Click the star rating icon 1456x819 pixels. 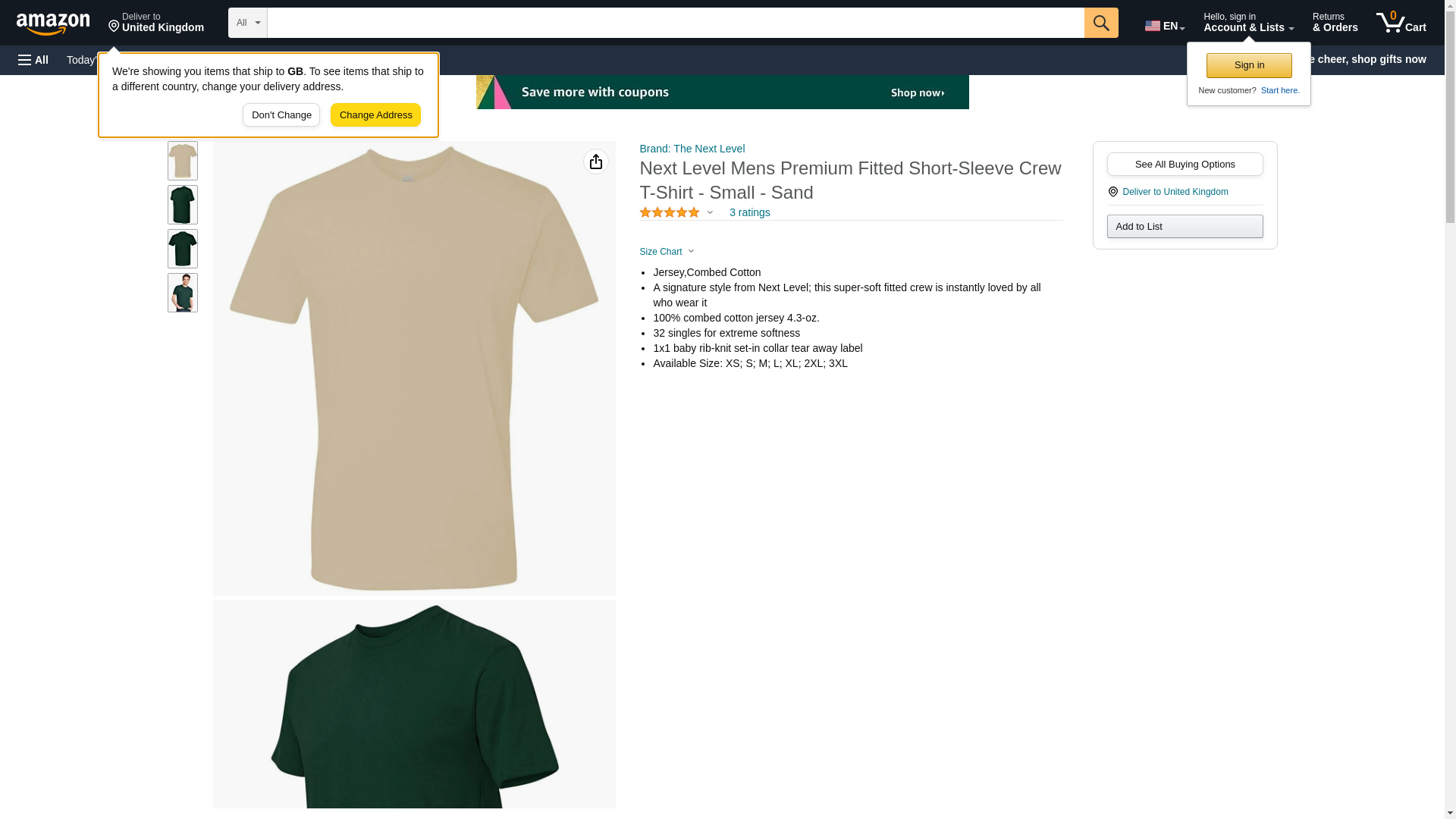pos(670,212)
